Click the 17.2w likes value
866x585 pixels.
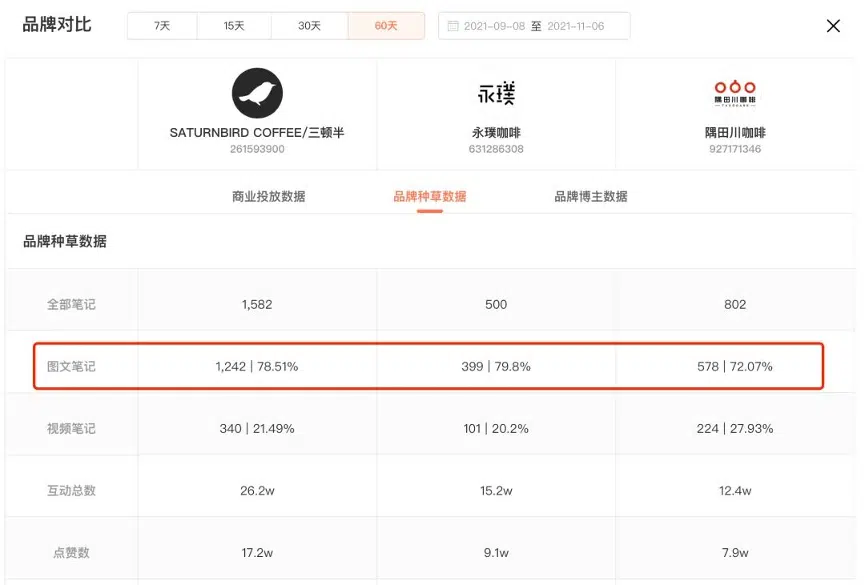click(x=257, y=552)
